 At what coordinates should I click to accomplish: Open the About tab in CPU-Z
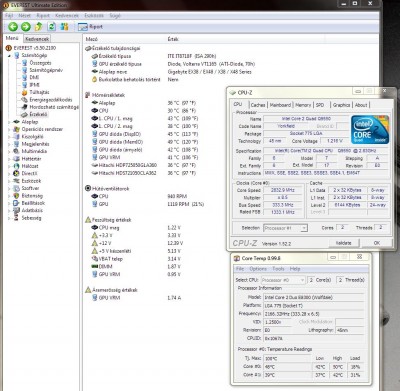point(361,105)
